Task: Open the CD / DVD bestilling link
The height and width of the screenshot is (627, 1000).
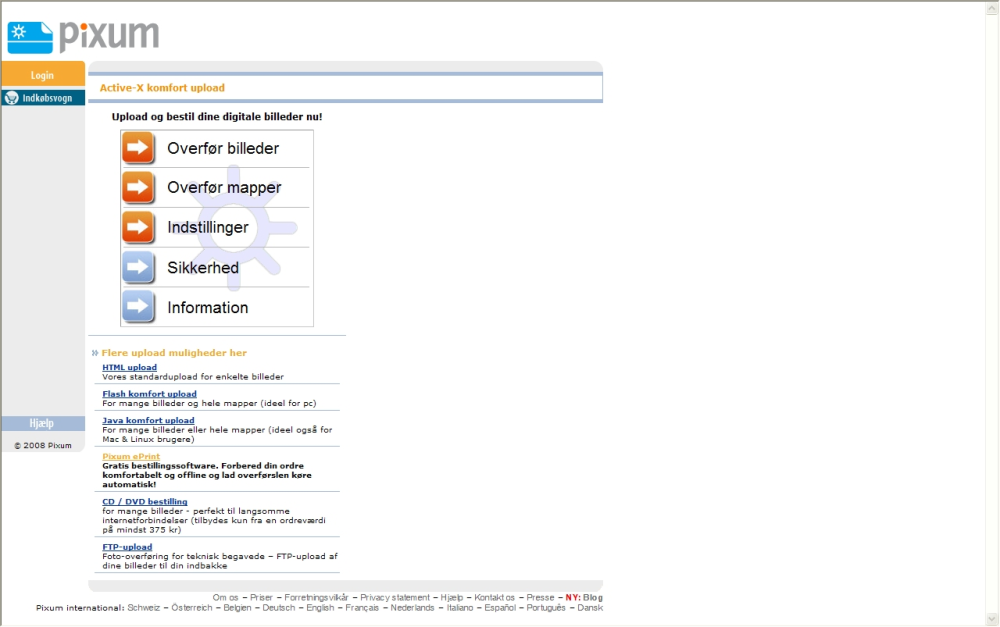Action: [x=145, y=502]
